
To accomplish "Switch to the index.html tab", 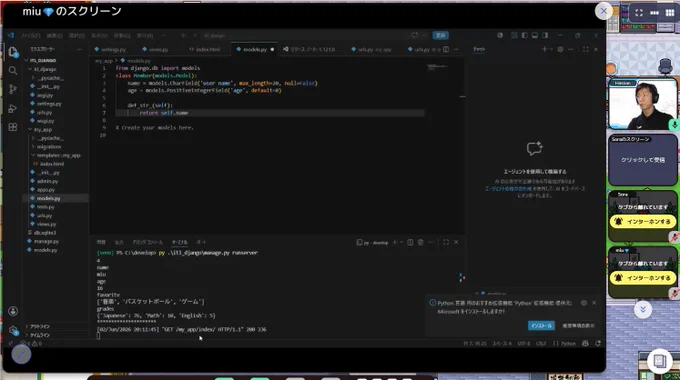I will click(205, 49).
